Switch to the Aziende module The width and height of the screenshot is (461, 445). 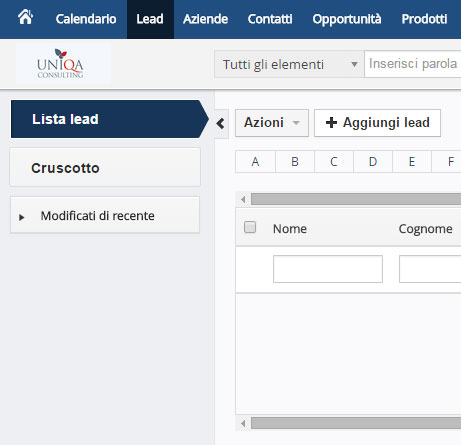click(x=205, y=19)
